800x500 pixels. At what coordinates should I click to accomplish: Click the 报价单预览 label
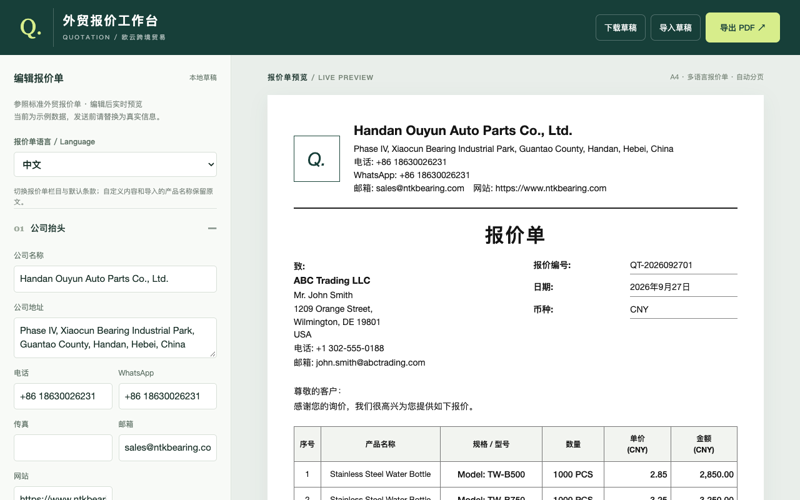tap(288, 78)
